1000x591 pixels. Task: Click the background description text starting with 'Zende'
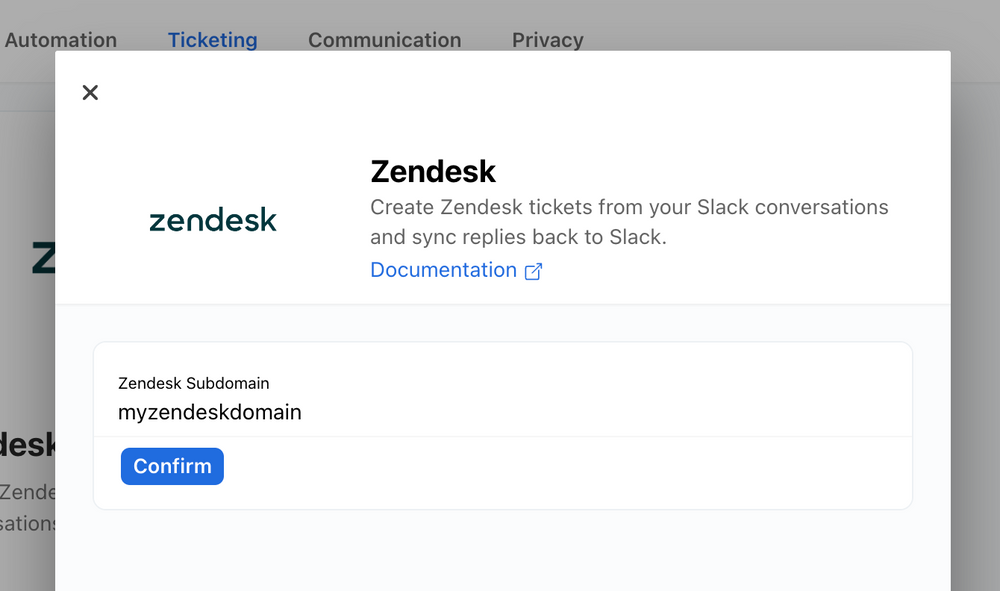(28, 492)
